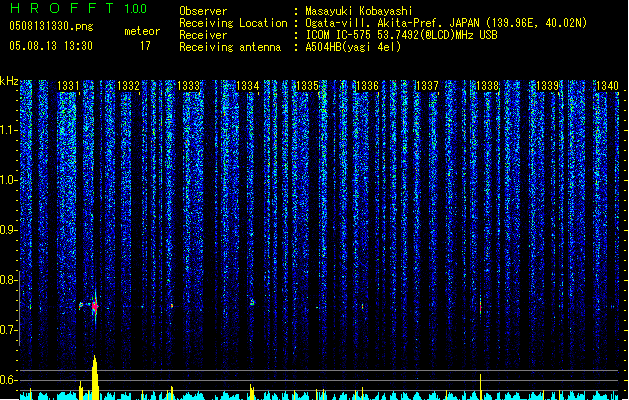The image size is (629, 400).
Task: Click the date stamp 05.08.13 13:30
Action: point(51,46)
